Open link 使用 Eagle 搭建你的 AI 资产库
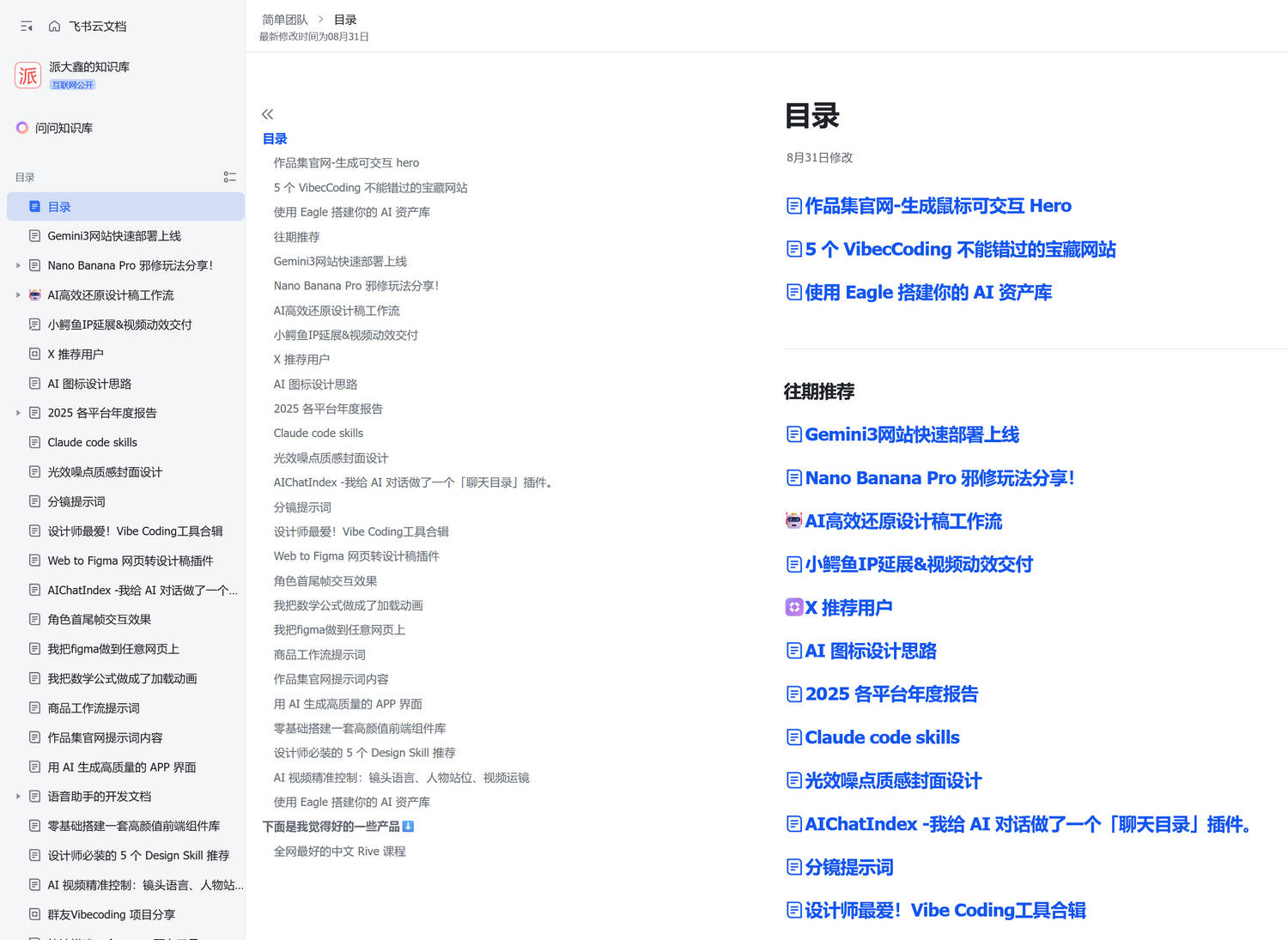1288x940 pixels. pos(928,292)
